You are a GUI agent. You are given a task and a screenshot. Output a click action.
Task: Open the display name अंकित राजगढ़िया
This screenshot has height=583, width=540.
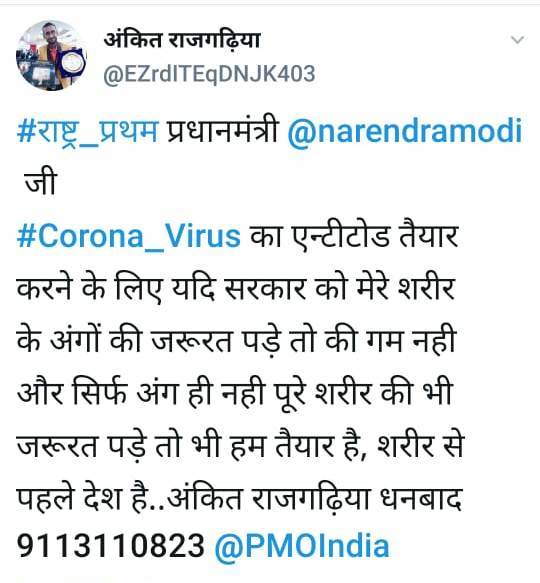coord(182,41)
